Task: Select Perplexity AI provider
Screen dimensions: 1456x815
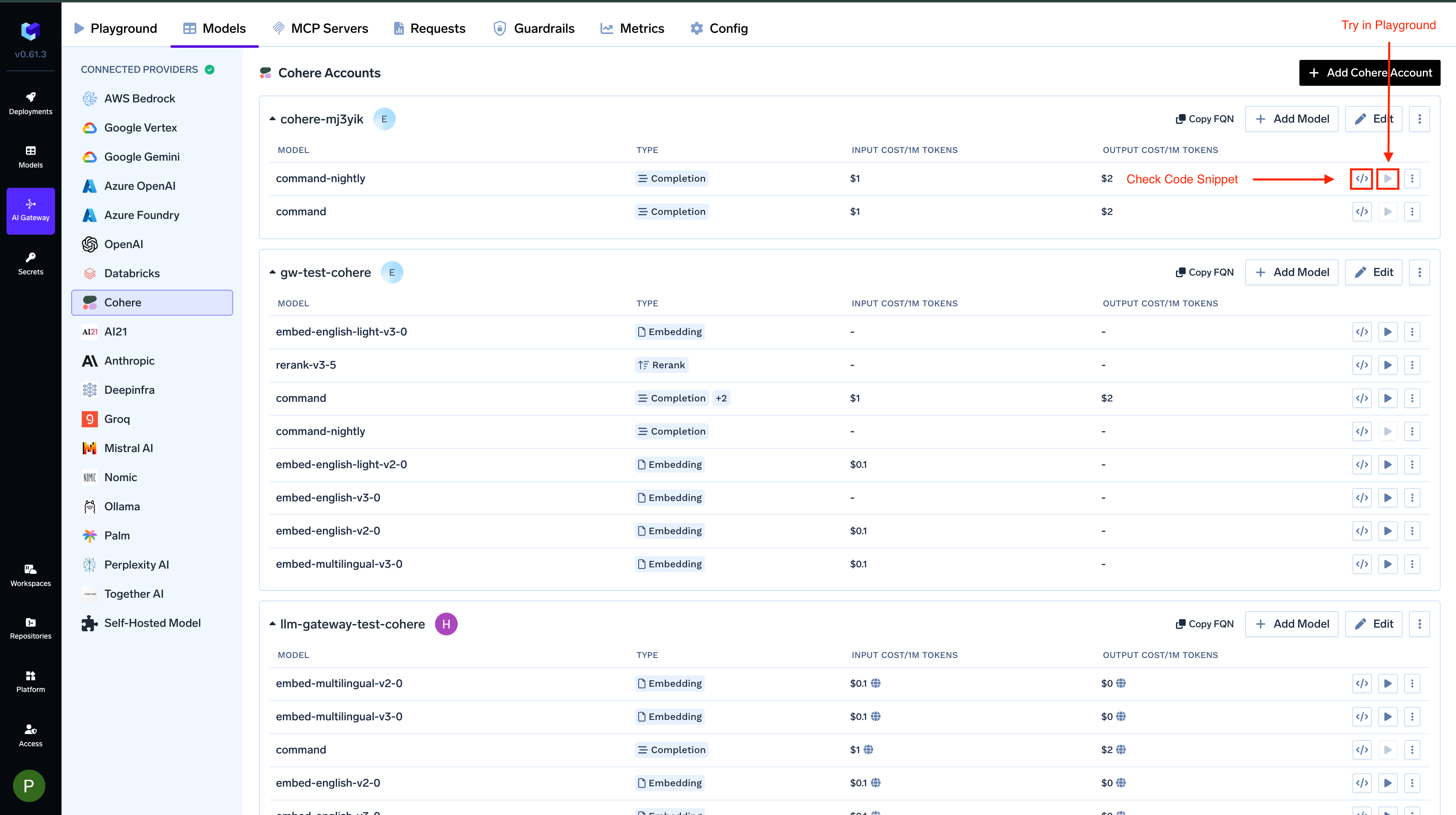Action: [x=151, y=565]
